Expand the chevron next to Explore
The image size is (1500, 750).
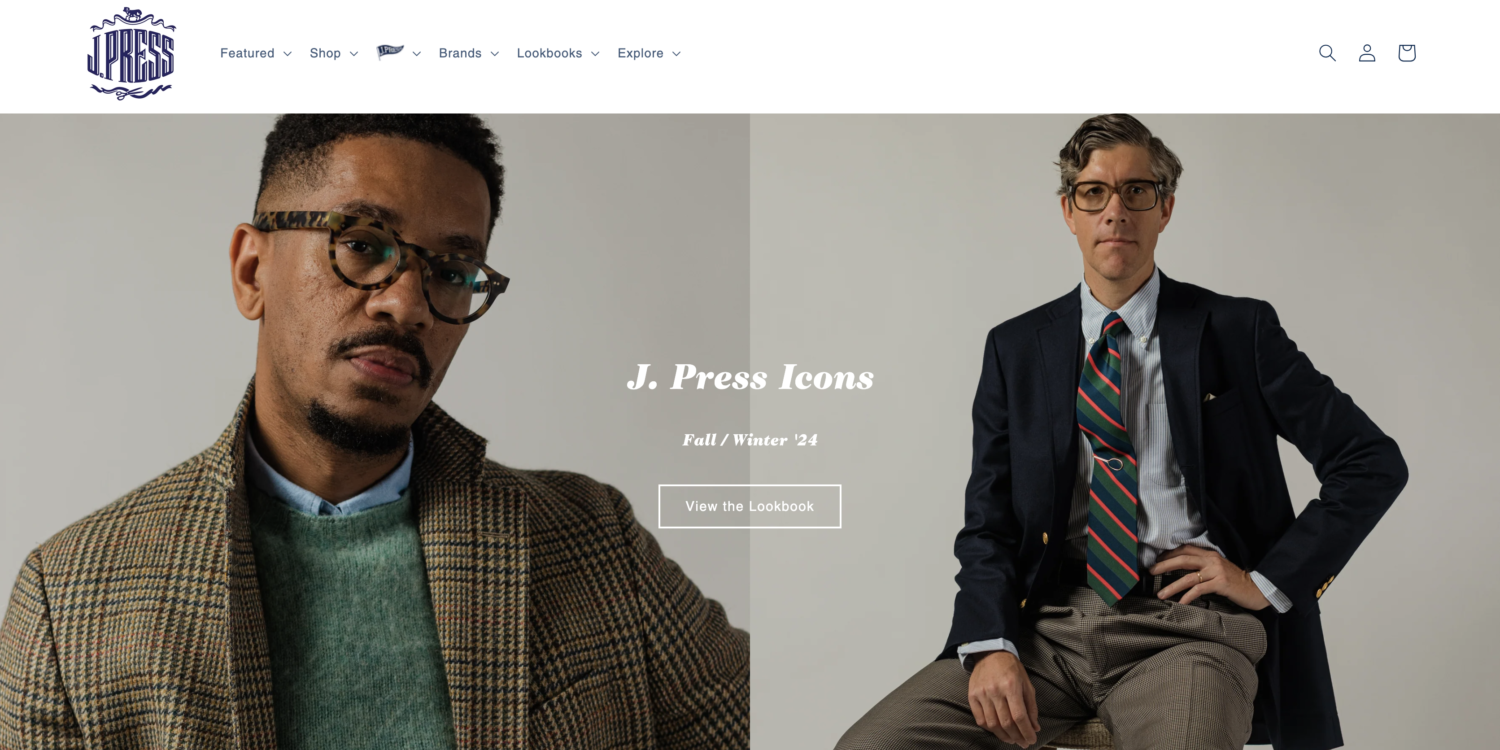[676, 54]
